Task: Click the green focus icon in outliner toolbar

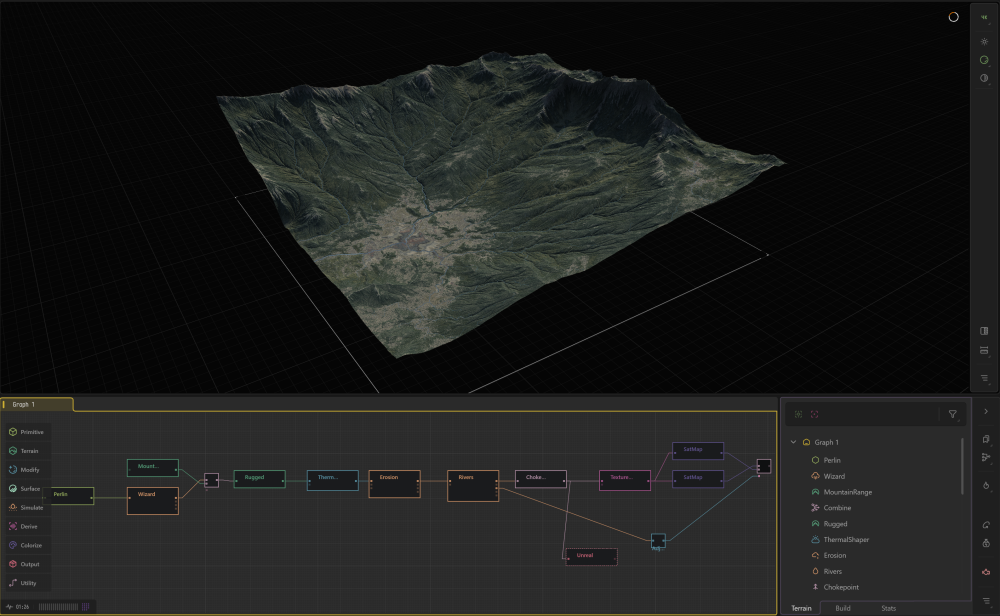Action: (798, 414)
